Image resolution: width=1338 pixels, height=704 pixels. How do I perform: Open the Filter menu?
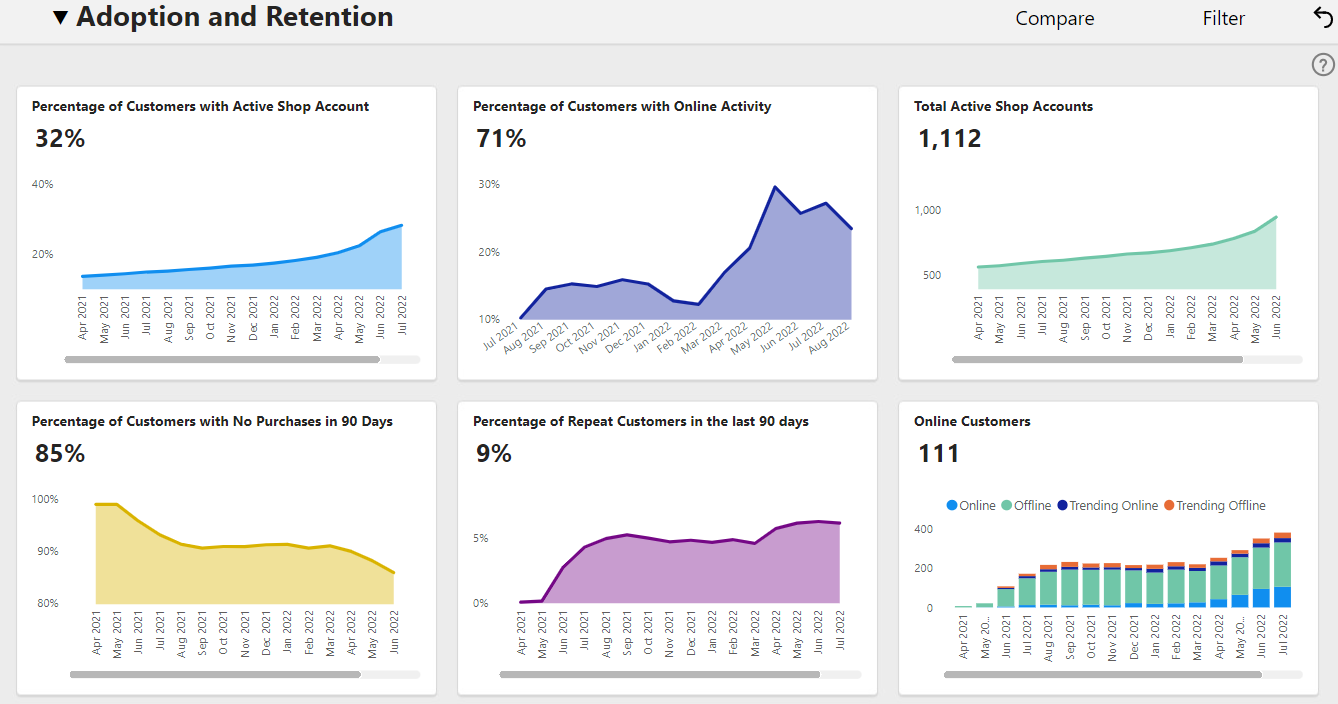(1224, 18)
